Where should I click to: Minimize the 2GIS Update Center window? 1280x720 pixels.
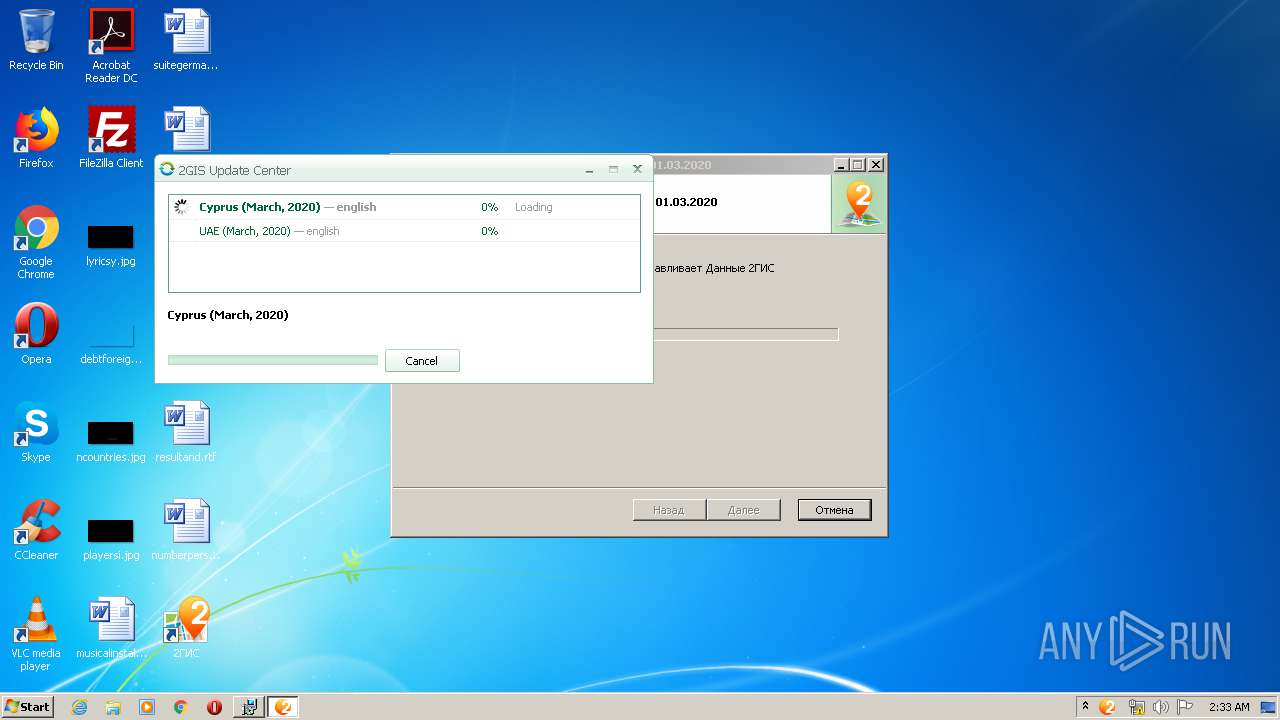click(590, 170)
